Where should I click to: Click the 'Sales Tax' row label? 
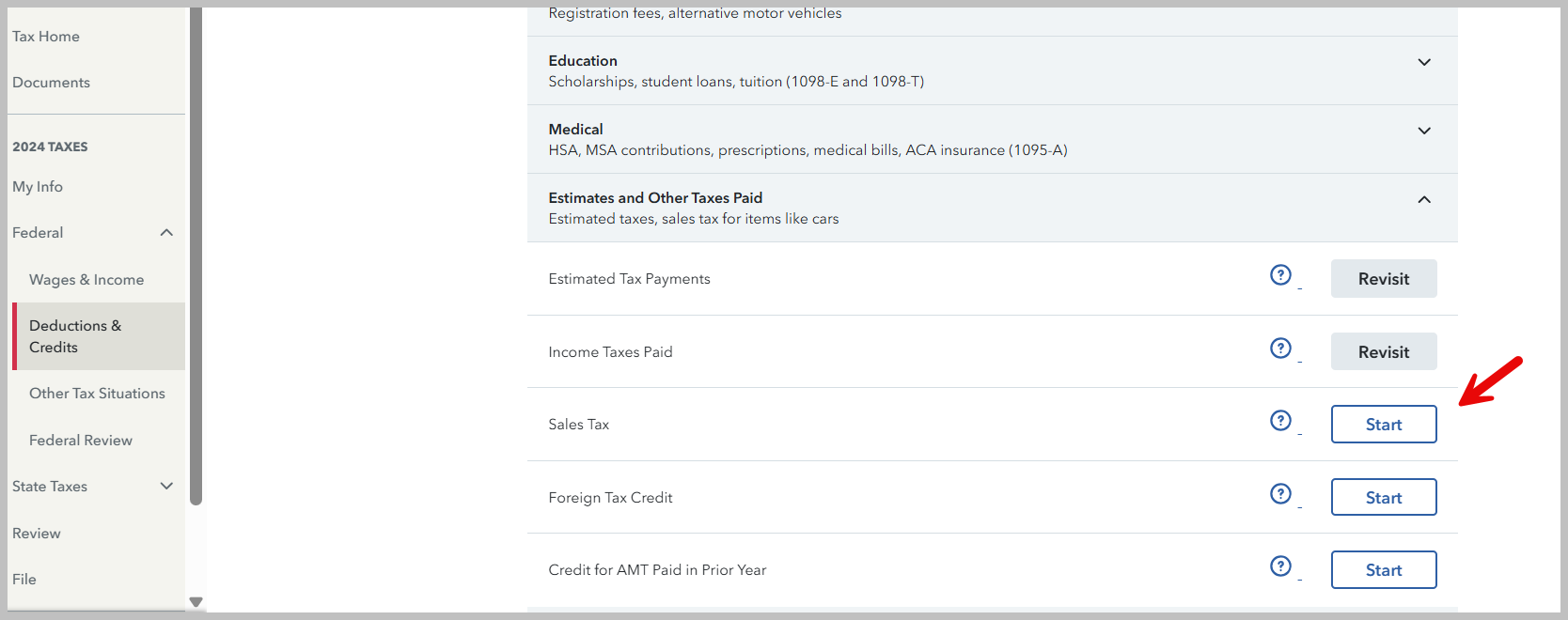[579, 425]
